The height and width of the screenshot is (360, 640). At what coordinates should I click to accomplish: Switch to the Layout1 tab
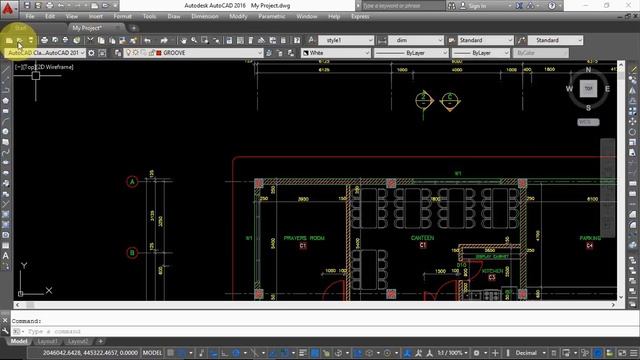coord(47,341)
